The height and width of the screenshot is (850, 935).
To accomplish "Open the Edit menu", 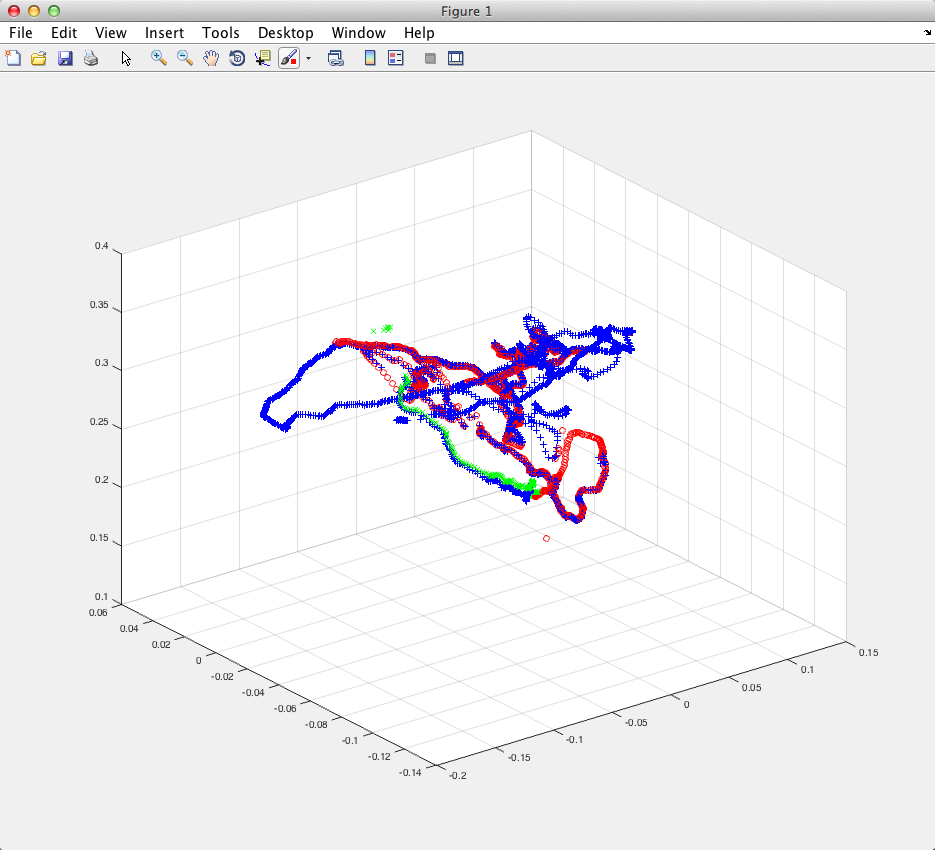I will click(x=64, y=33).
